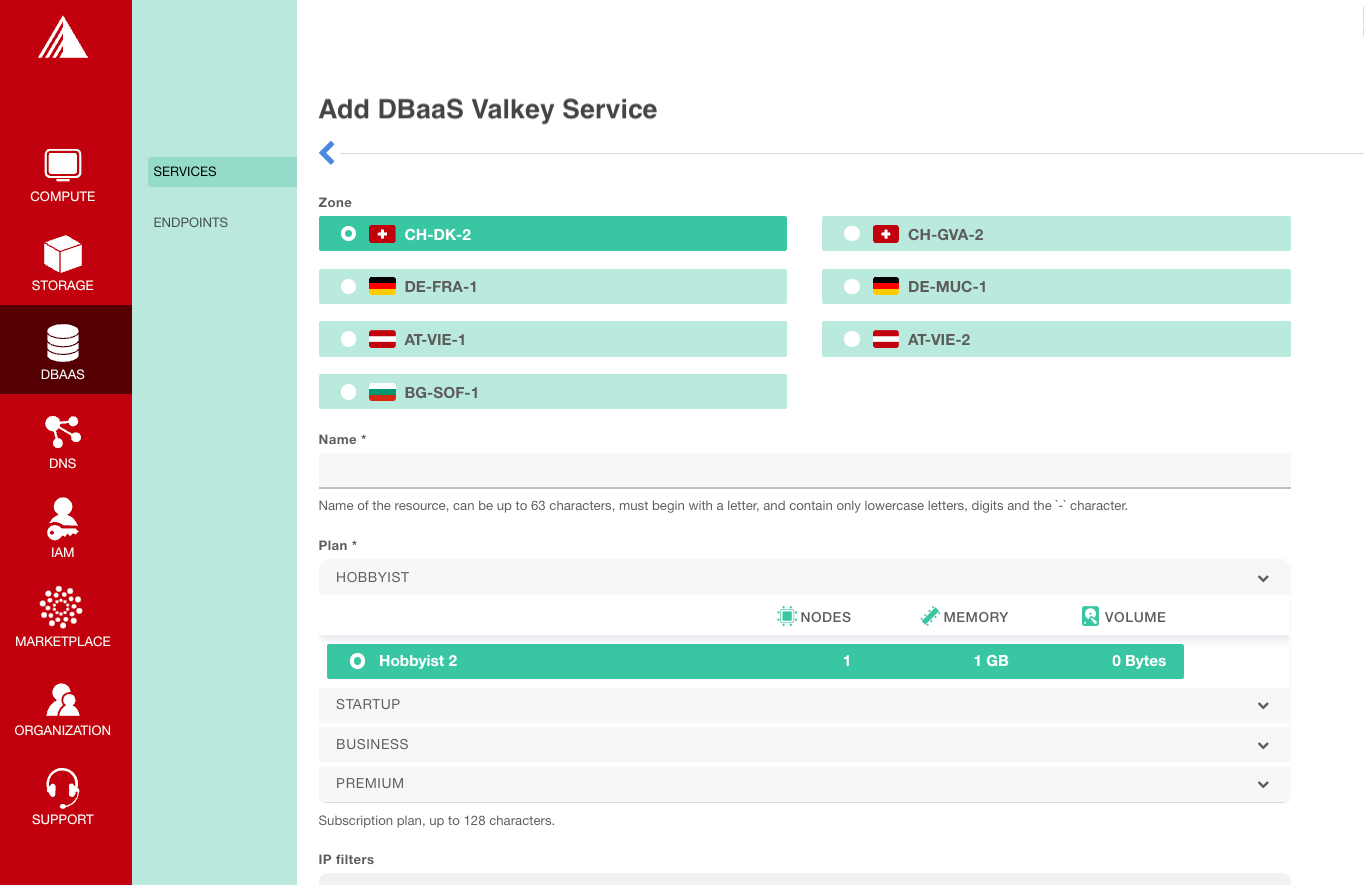
Task: Select the STORAGE icon in sidebar
Action: (62, 263)
